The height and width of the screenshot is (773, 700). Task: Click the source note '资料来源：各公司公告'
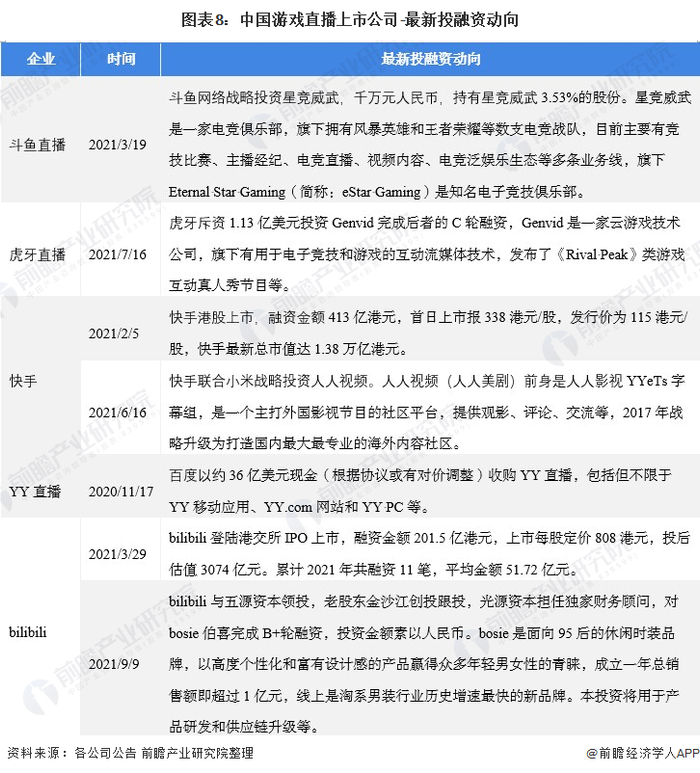click(72, 753)
